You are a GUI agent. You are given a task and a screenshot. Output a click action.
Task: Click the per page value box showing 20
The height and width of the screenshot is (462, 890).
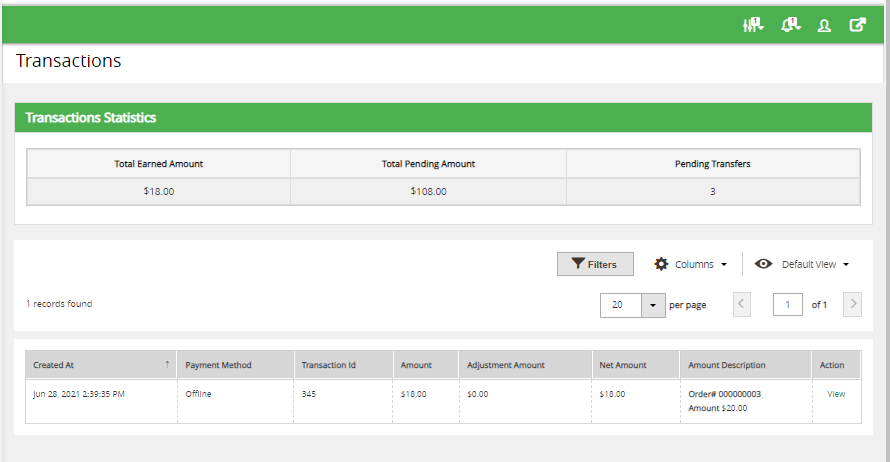click(x=620, y=305)
